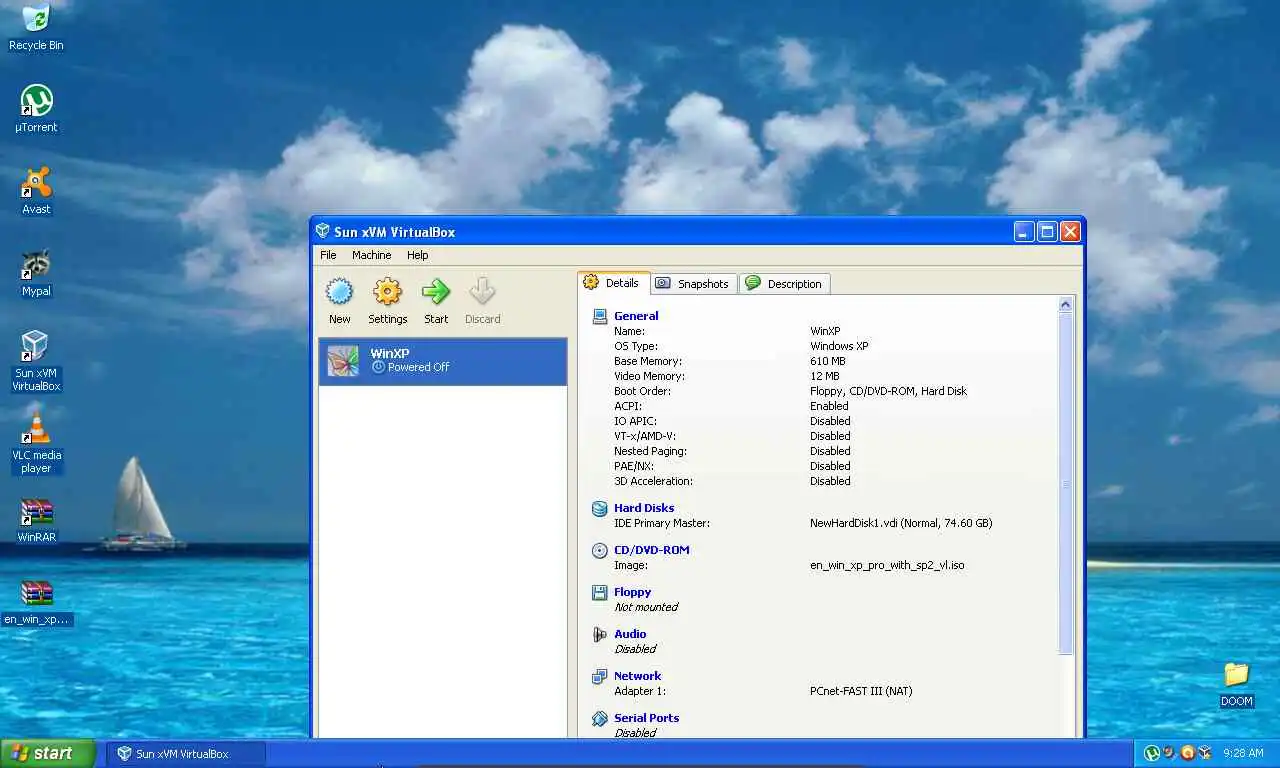Select the DOOM folder on desktop
This screenshot has width=1280, height=768.
1236,684
